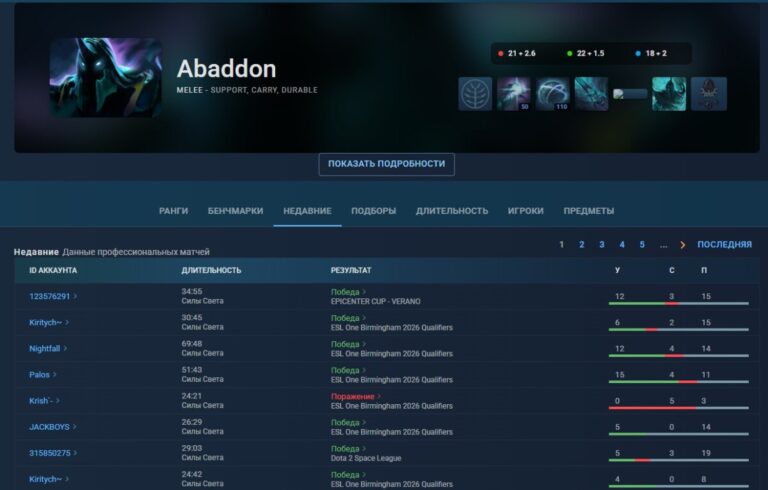768x490 pixels.
Task: Click Данные профессиональных матчей subtitle text
Action: (136, 252)
